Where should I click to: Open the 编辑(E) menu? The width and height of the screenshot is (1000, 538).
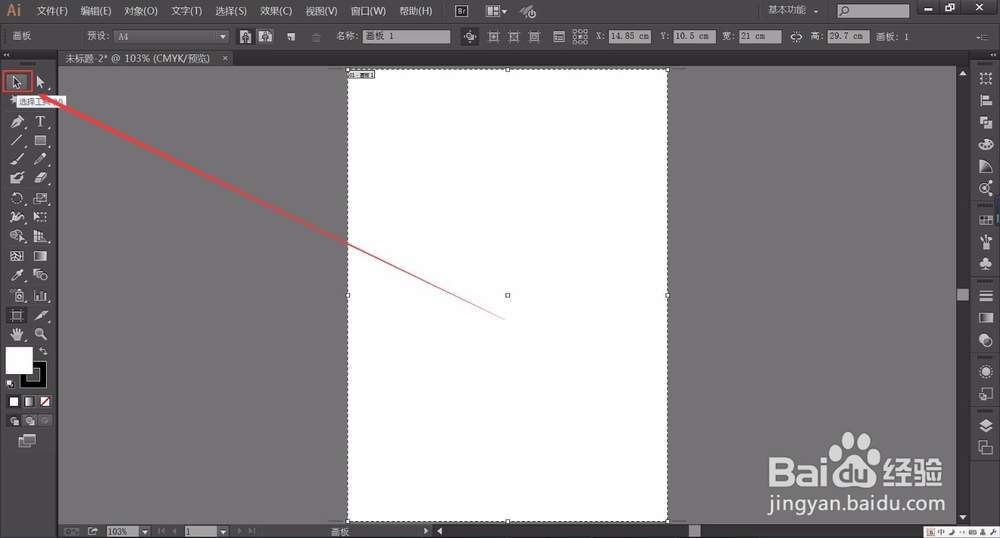tap(96, 11)
